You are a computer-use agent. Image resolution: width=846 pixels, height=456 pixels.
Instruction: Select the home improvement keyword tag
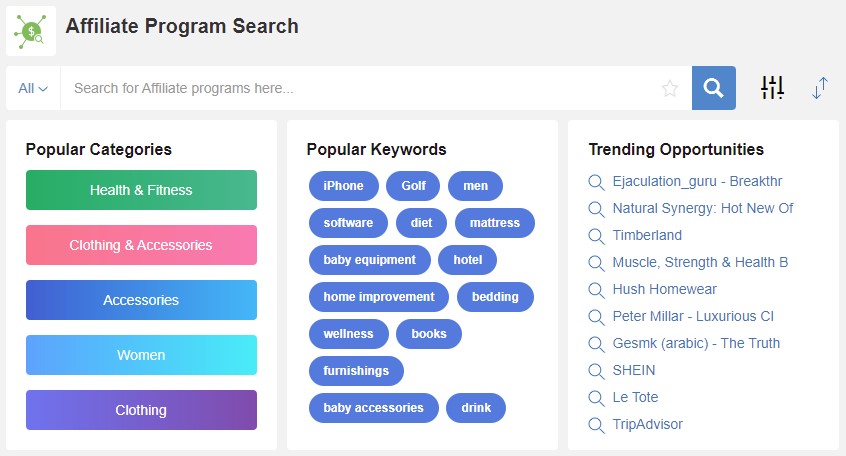(379, 297)
